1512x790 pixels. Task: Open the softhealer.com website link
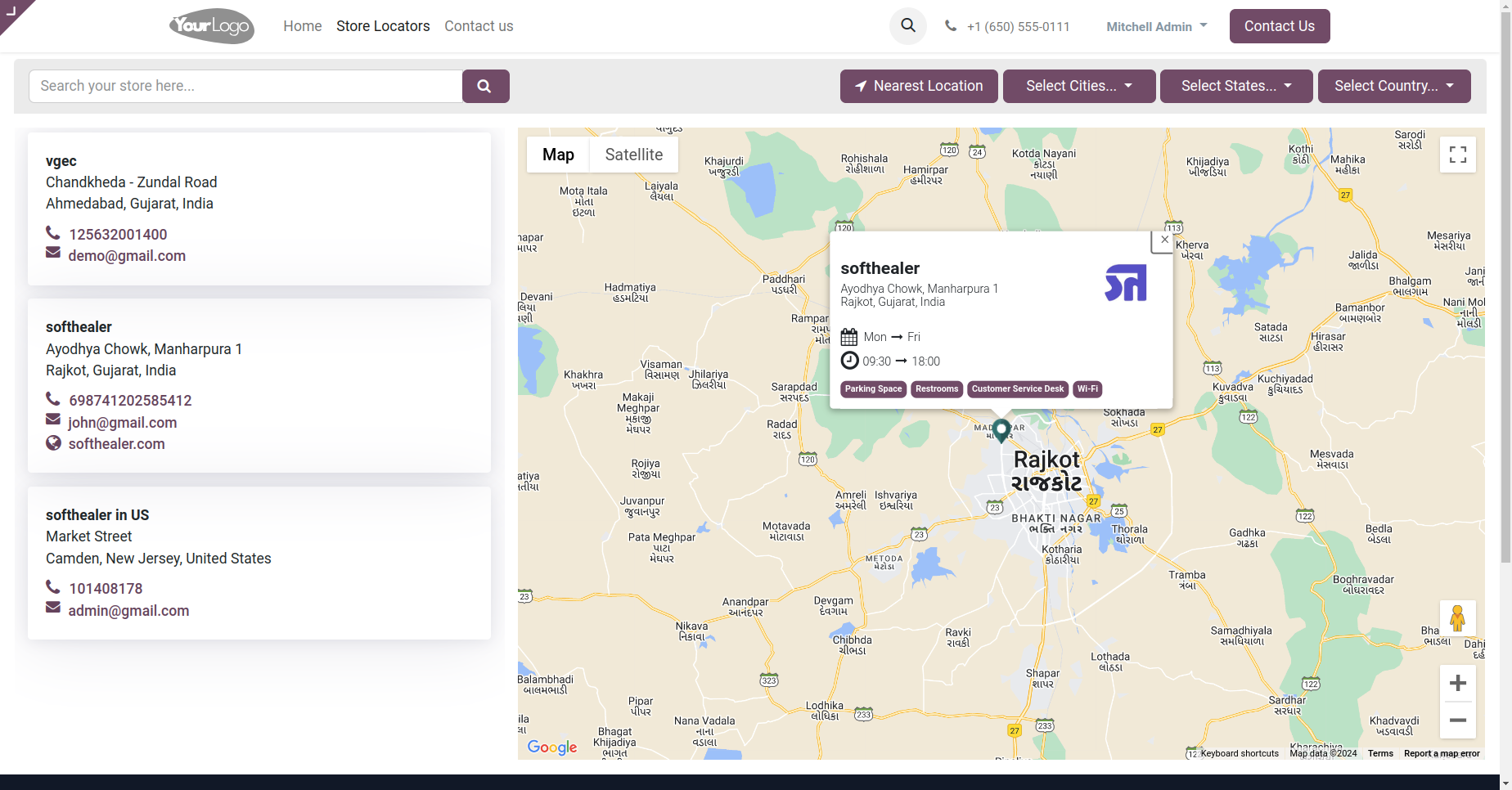(x=116, y=444)
